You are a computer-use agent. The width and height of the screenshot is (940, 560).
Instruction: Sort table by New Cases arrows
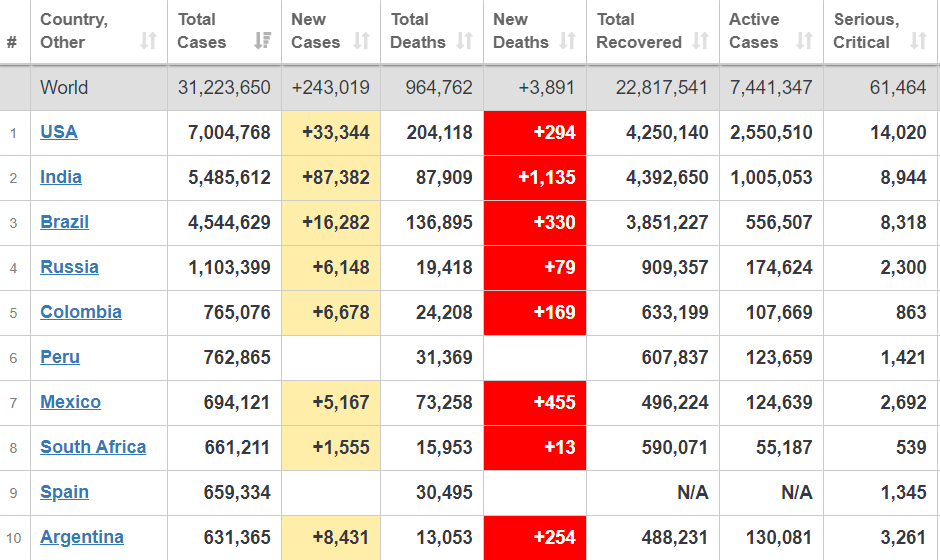pos(362,42)
